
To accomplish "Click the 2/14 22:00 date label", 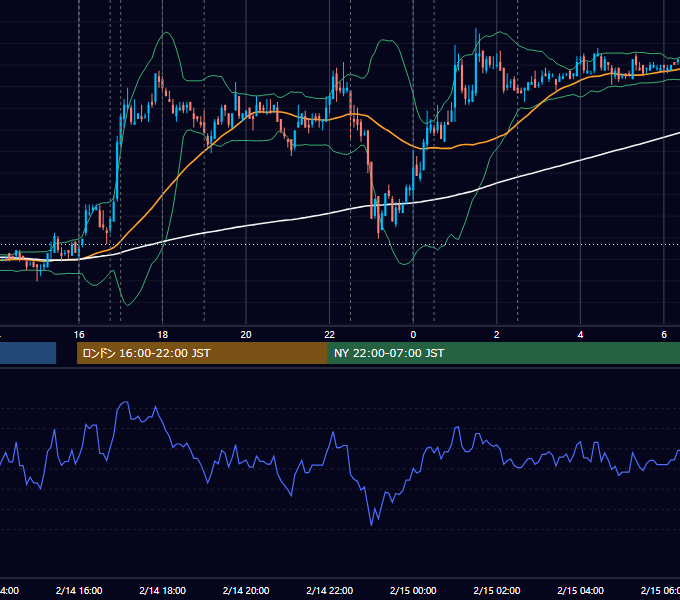I will point(330,590).
